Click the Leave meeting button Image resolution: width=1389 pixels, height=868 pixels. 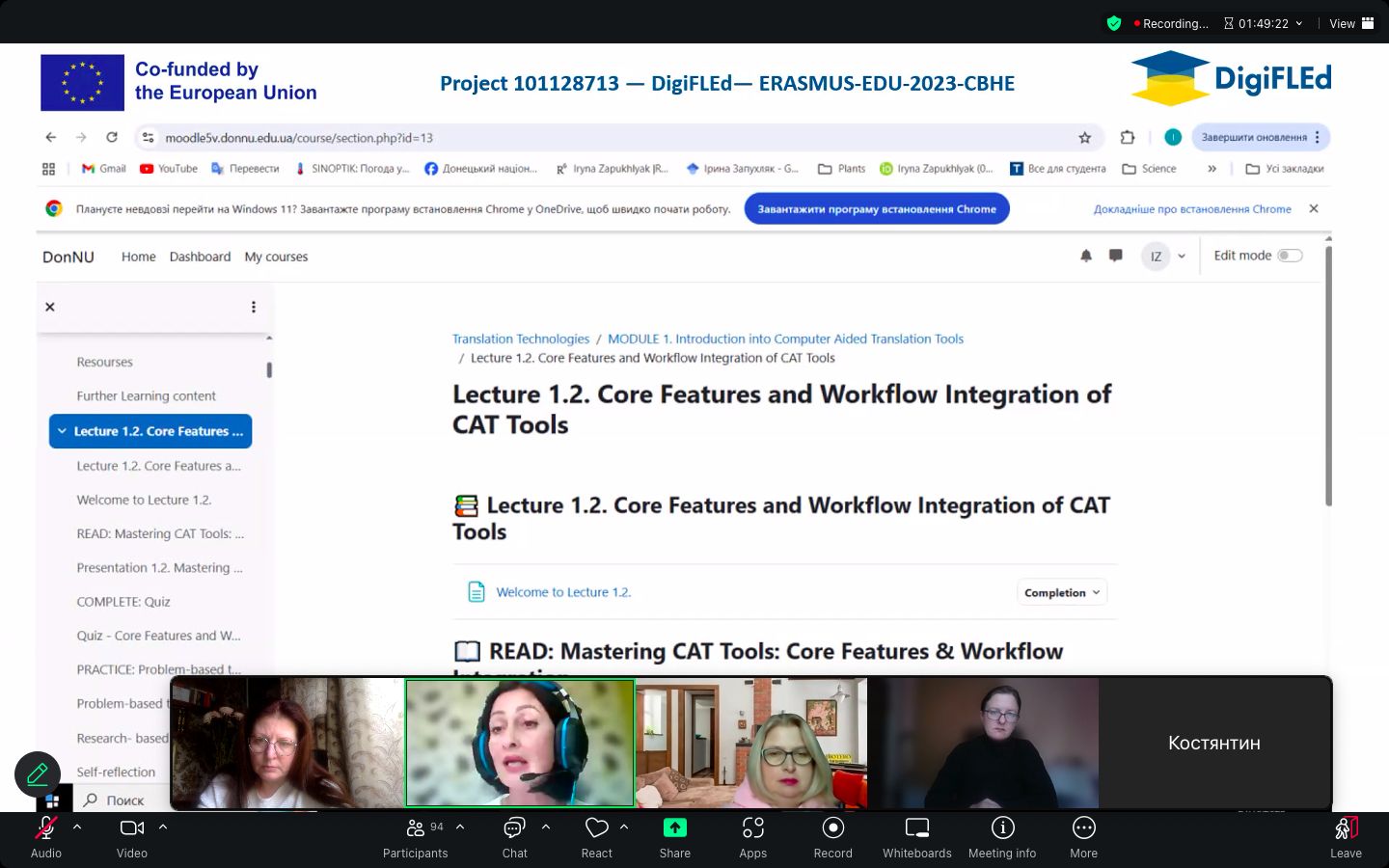(1346, 835)
